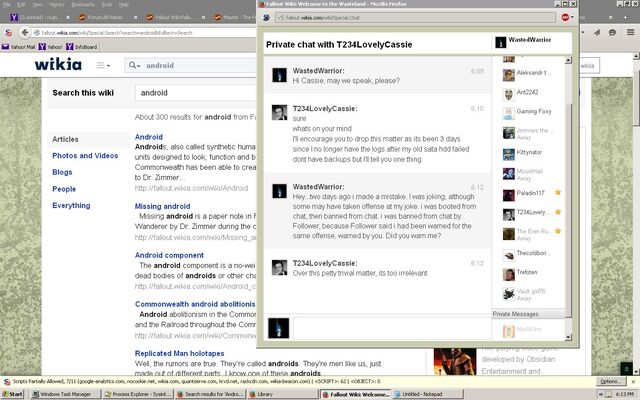Click the gold star next to Paladin117
The image size is (640, 400).
click(x=558, y=193)
